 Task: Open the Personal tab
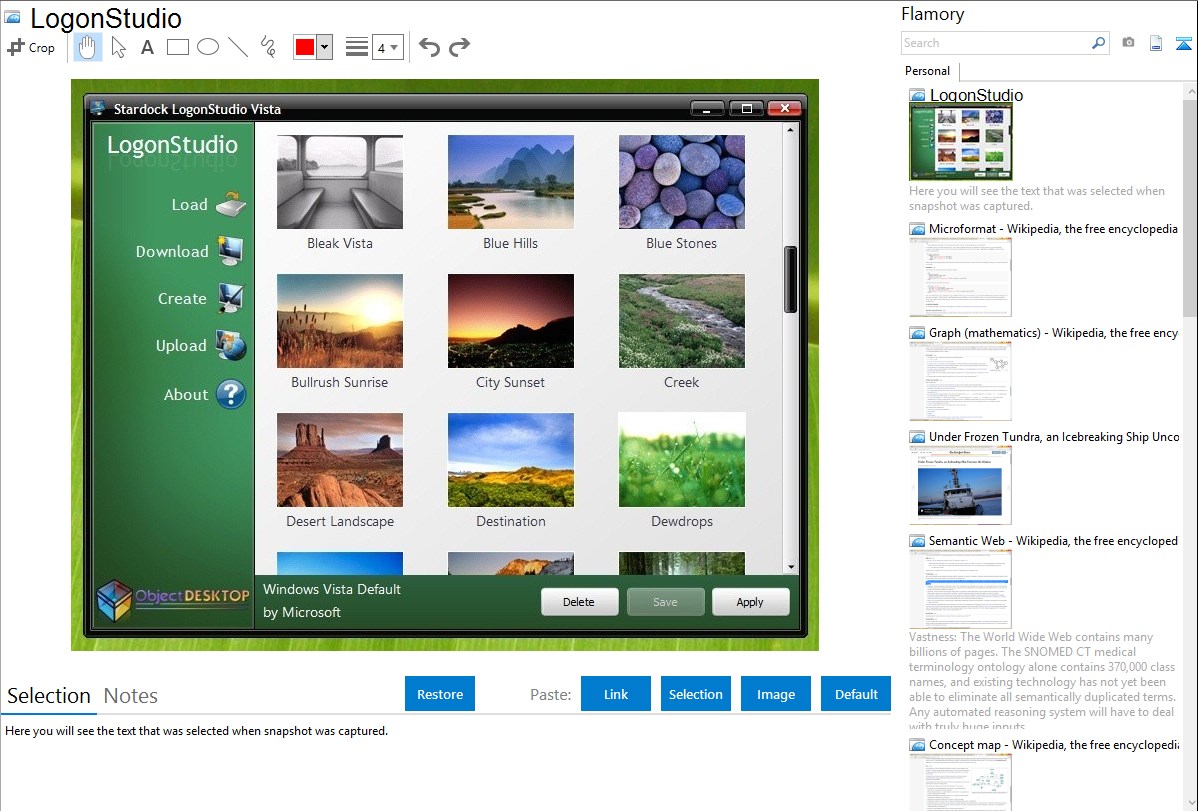928,71
